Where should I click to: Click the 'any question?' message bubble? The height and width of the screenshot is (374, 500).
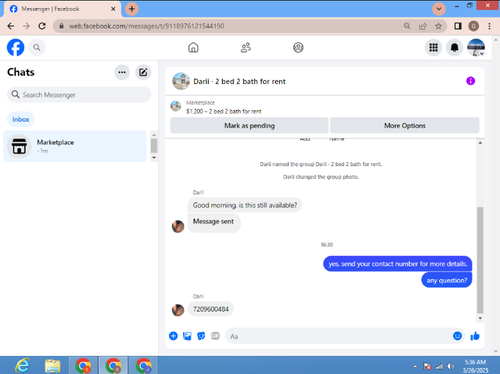[x=447, y=280]
